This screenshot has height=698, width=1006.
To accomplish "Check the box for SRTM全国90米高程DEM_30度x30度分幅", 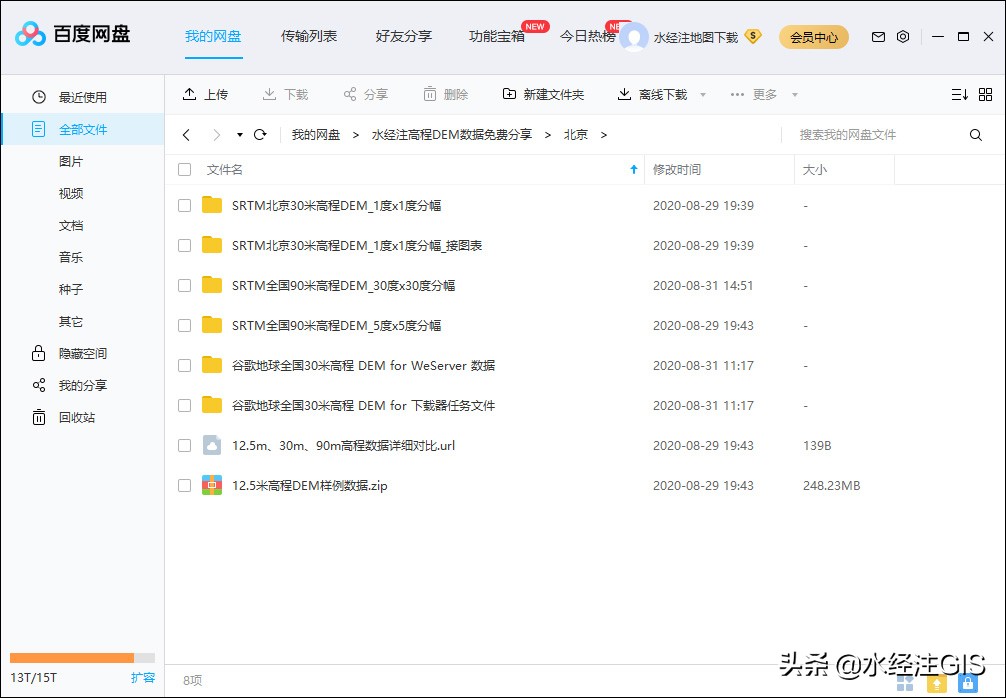I will [x=185, y=285].
